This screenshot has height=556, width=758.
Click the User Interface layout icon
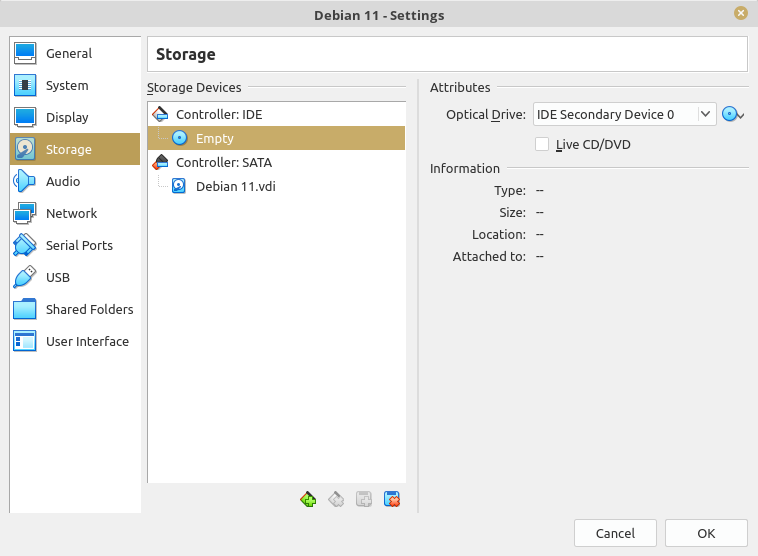[25, 341]
